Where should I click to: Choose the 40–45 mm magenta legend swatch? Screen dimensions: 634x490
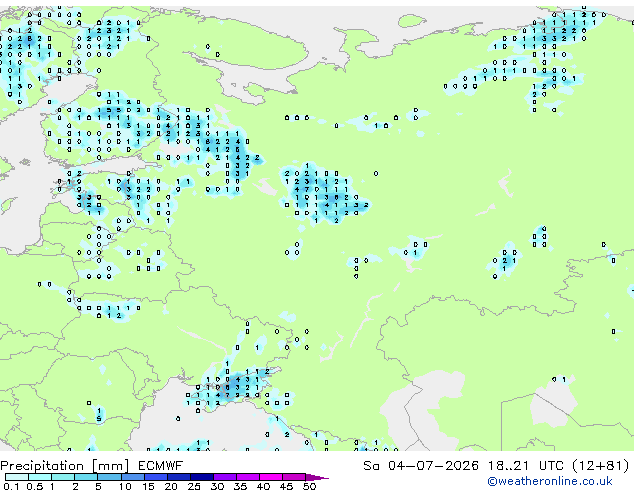point(271,477)
